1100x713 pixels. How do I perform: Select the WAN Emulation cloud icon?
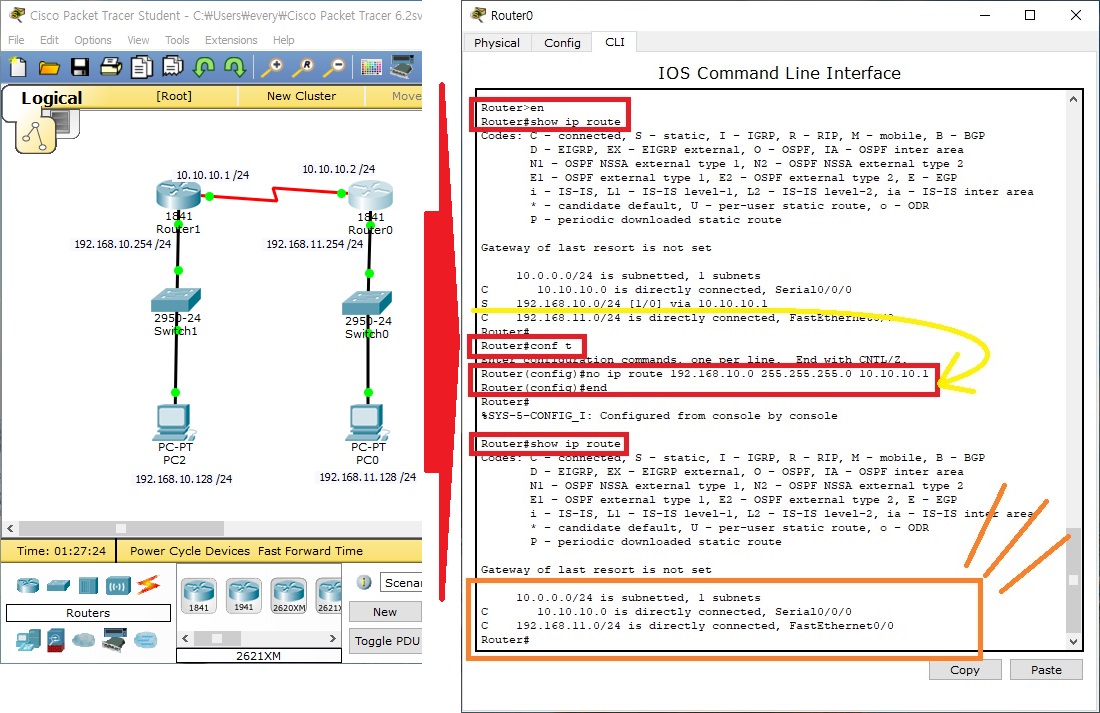pyautogui.click(x=83, y=640)
